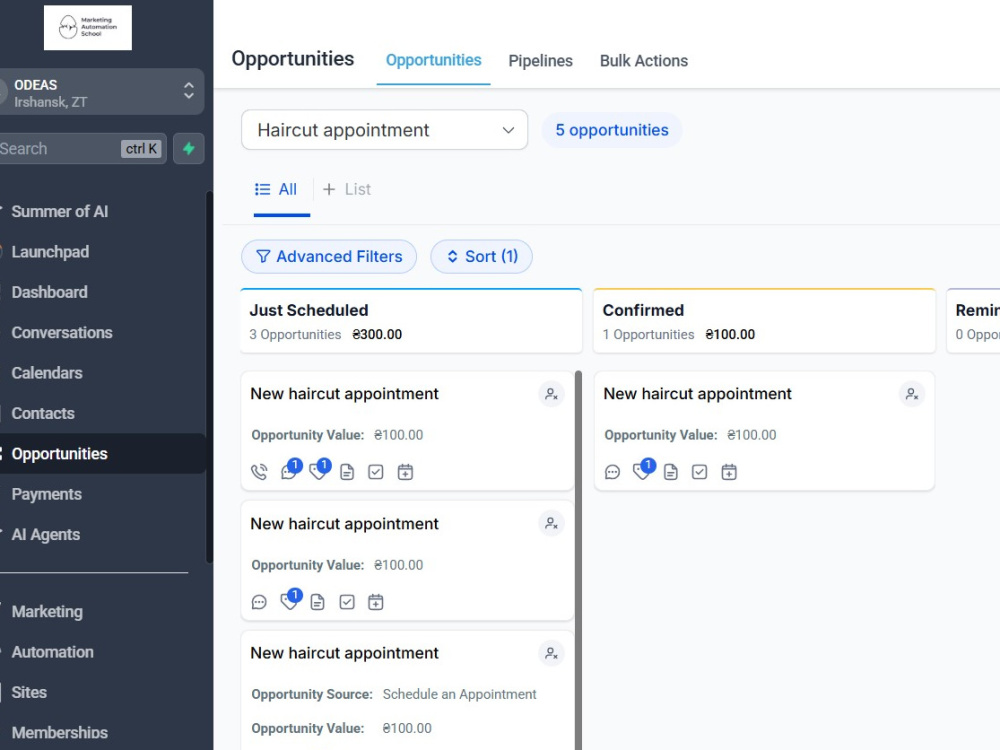Click the unassigned owner icon on second Just Scheduled card
Image resolution: width=1000 pixels, height=750 pixels.
551,524
